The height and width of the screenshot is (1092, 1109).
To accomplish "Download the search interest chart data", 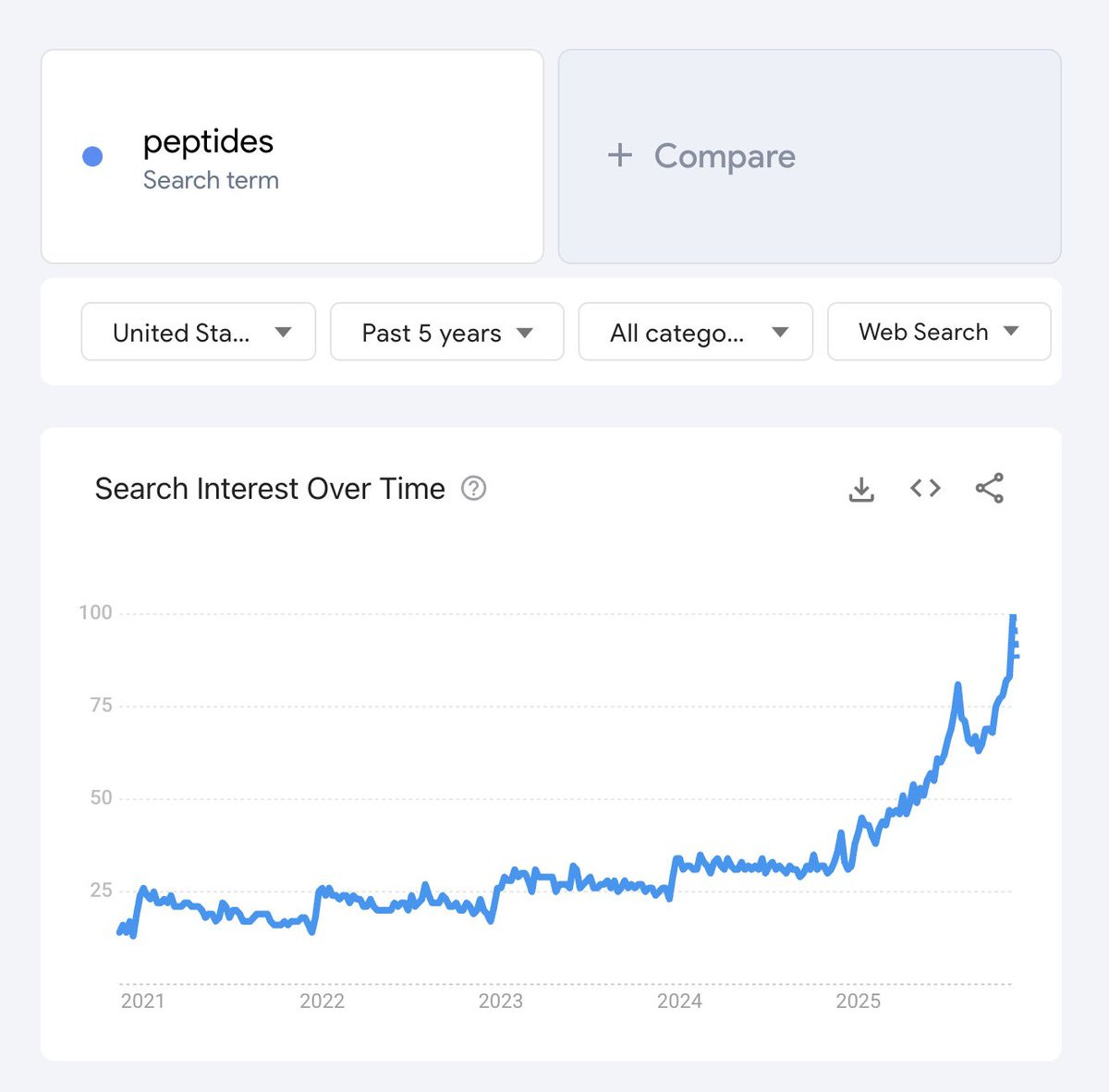I will click(x=861, y=489).
